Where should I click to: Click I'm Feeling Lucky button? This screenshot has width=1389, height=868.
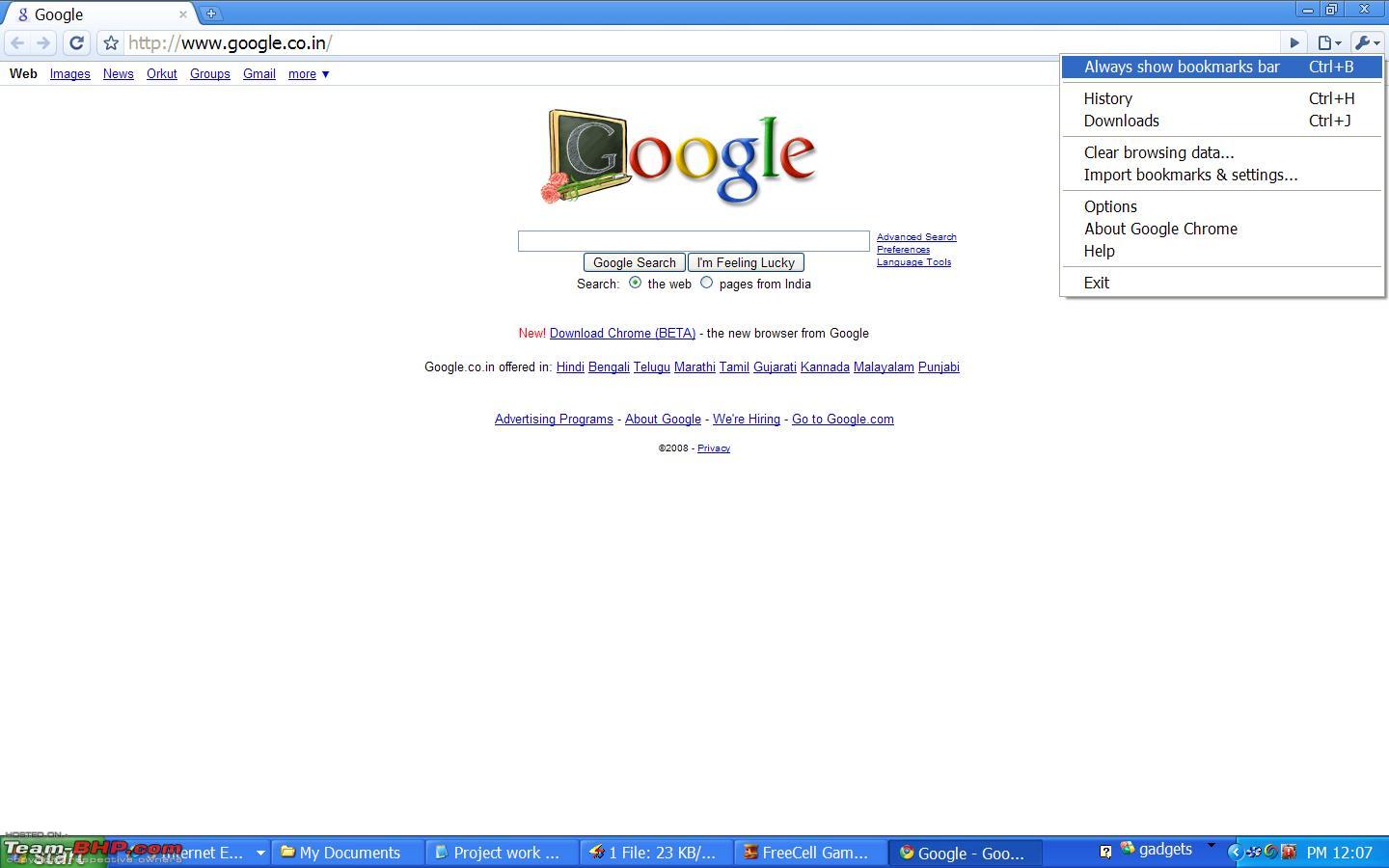(x=746, y=262)
